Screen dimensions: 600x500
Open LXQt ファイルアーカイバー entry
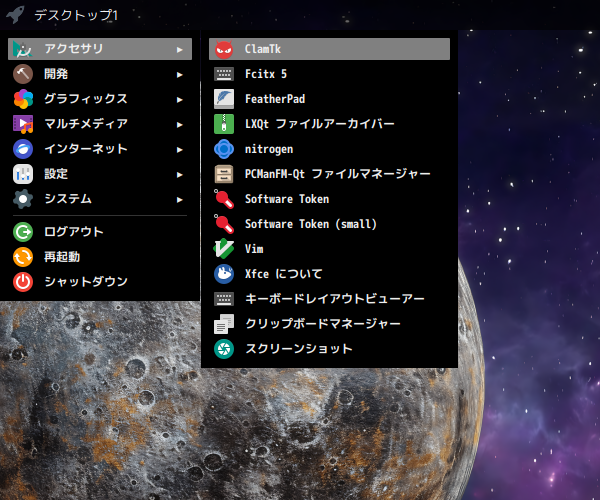click(x=329, y=124)
